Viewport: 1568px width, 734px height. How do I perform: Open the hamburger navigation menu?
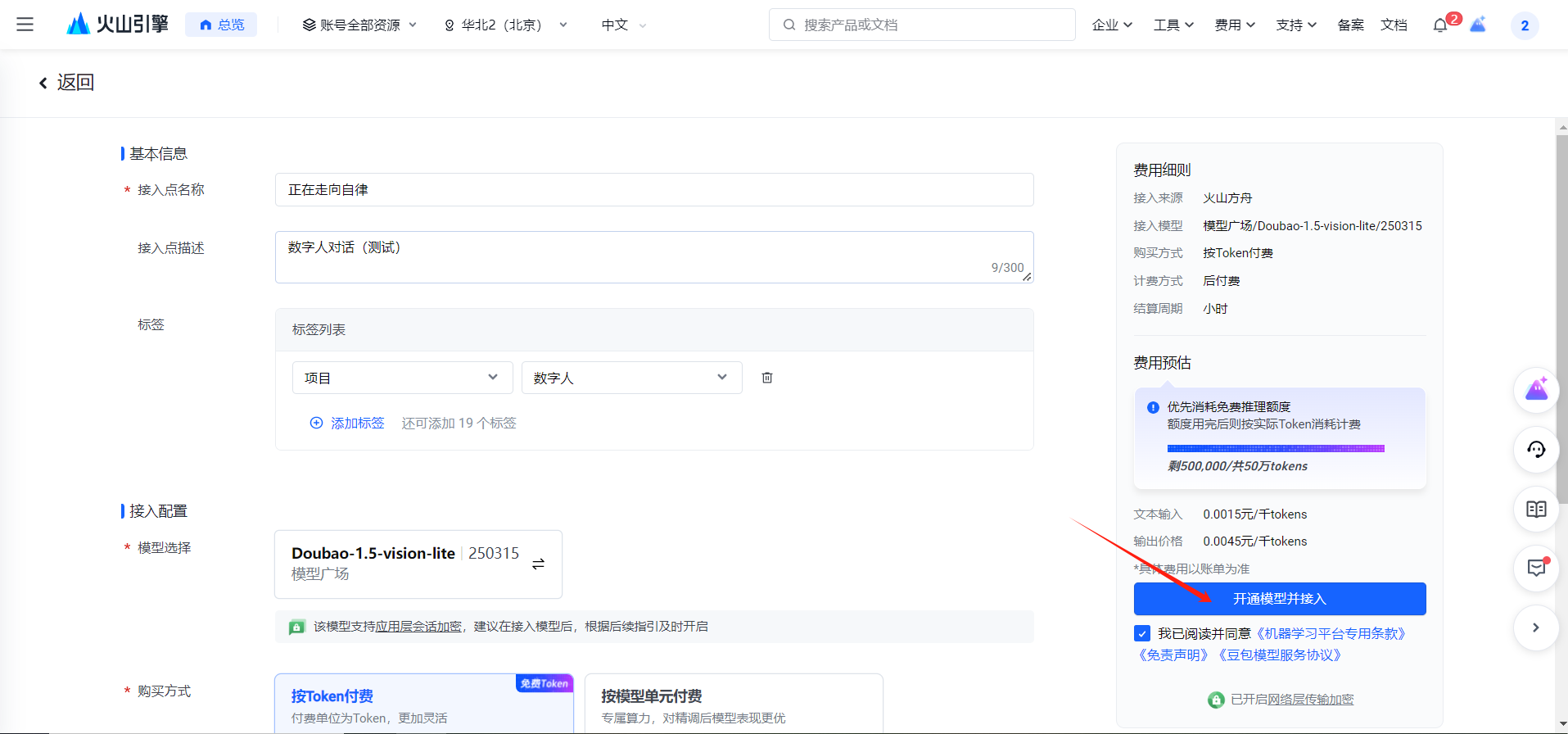coord(25,25)
